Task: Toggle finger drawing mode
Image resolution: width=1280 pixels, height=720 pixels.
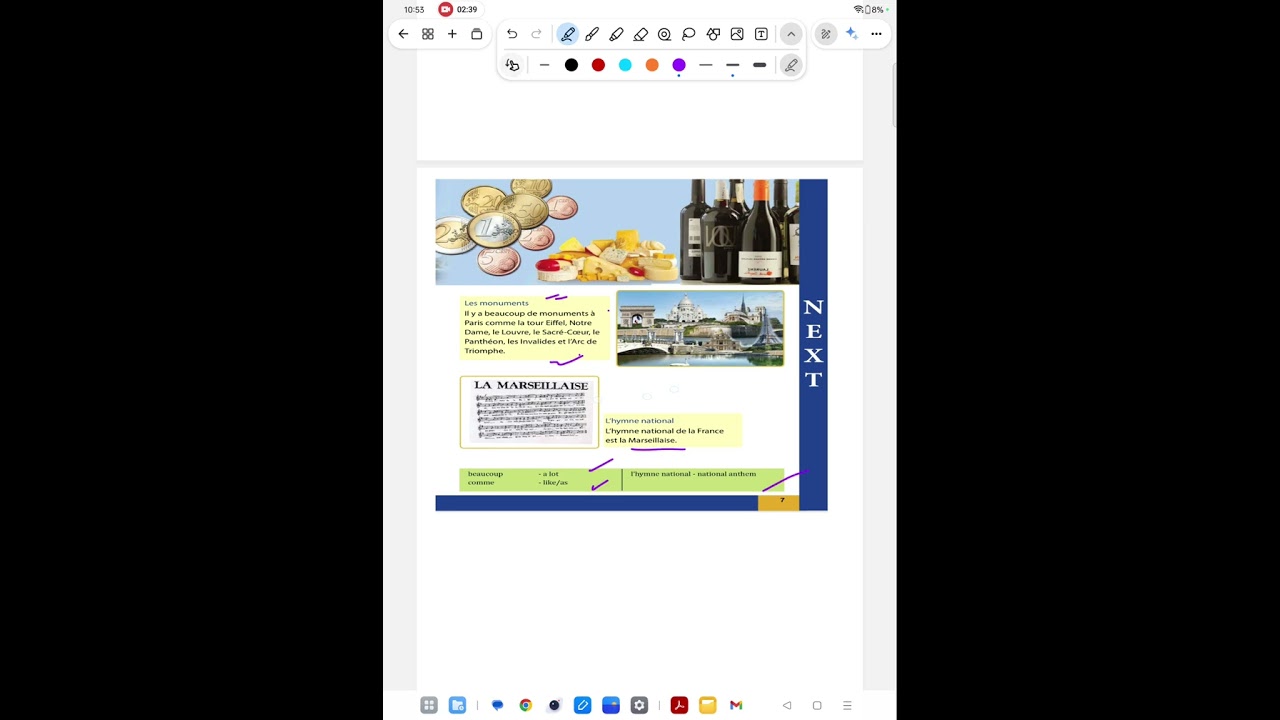Action: (512, 65)
